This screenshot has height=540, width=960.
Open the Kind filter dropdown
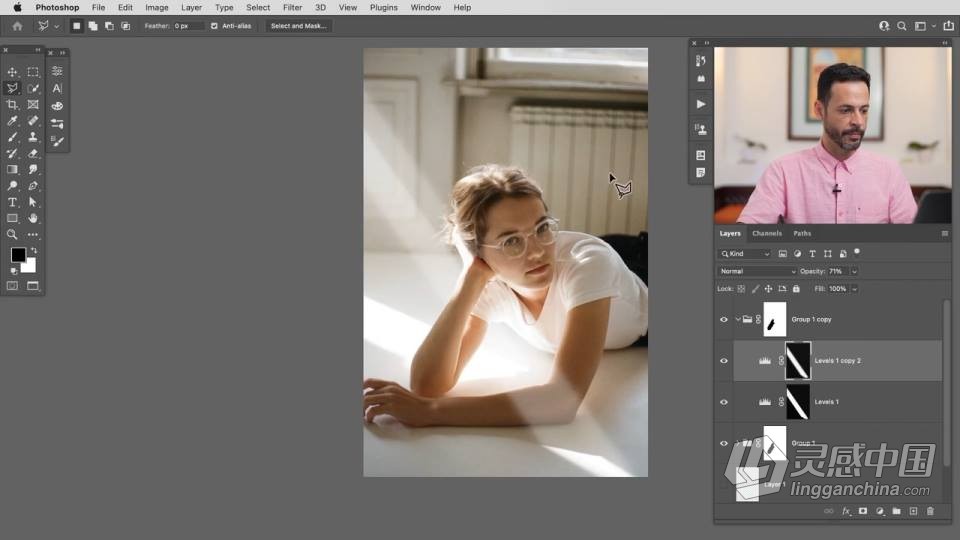(x=745, y=253)
